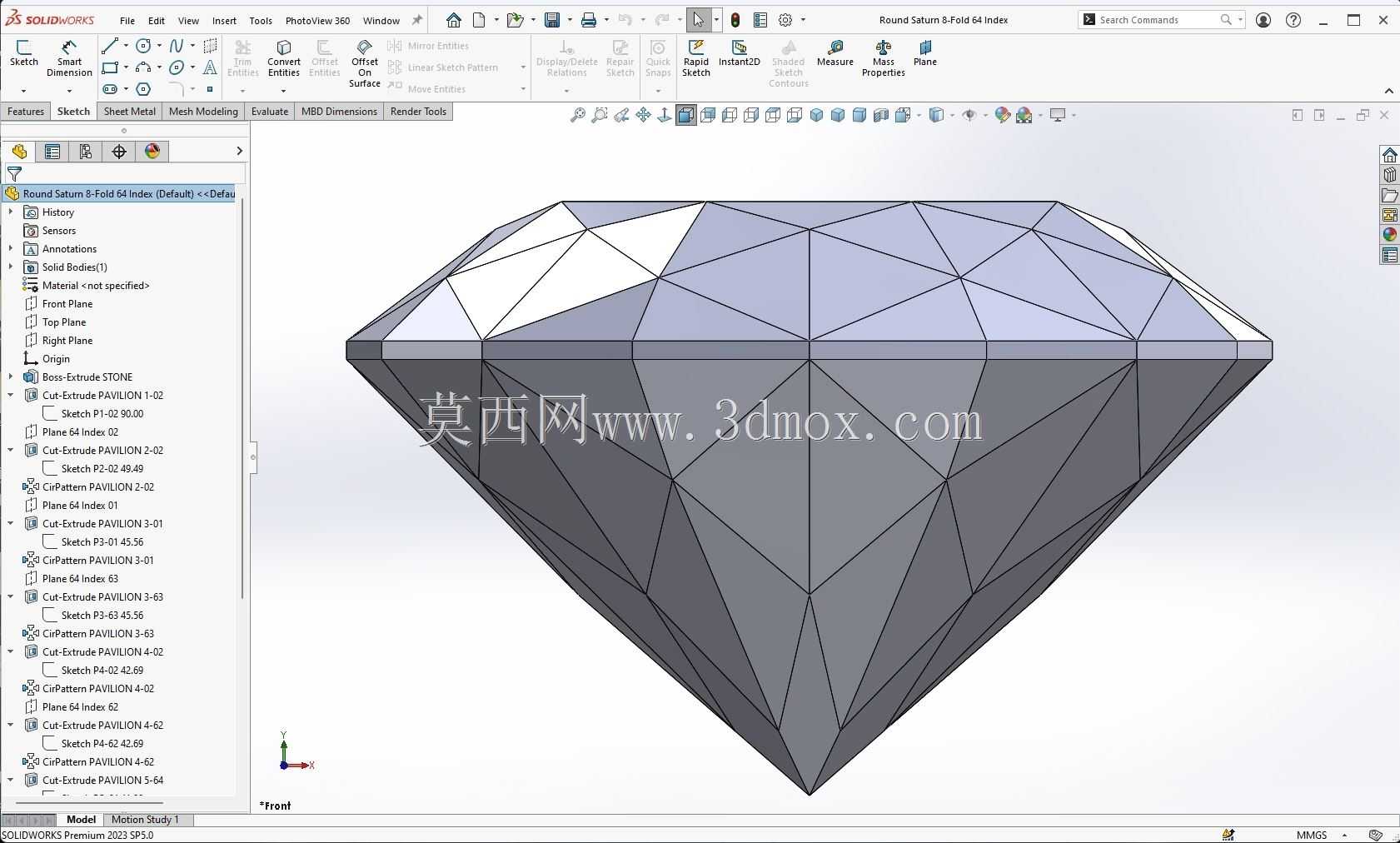1400x843 pixels.
Task: Switch to the Sheet Metal tab
Action: [130, 112]
